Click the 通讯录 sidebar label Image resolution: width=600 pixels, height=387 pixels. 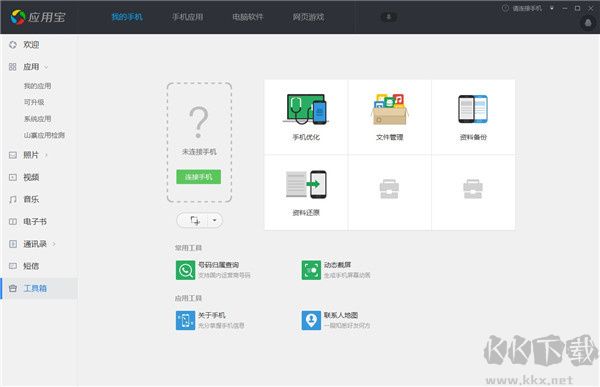35,244
